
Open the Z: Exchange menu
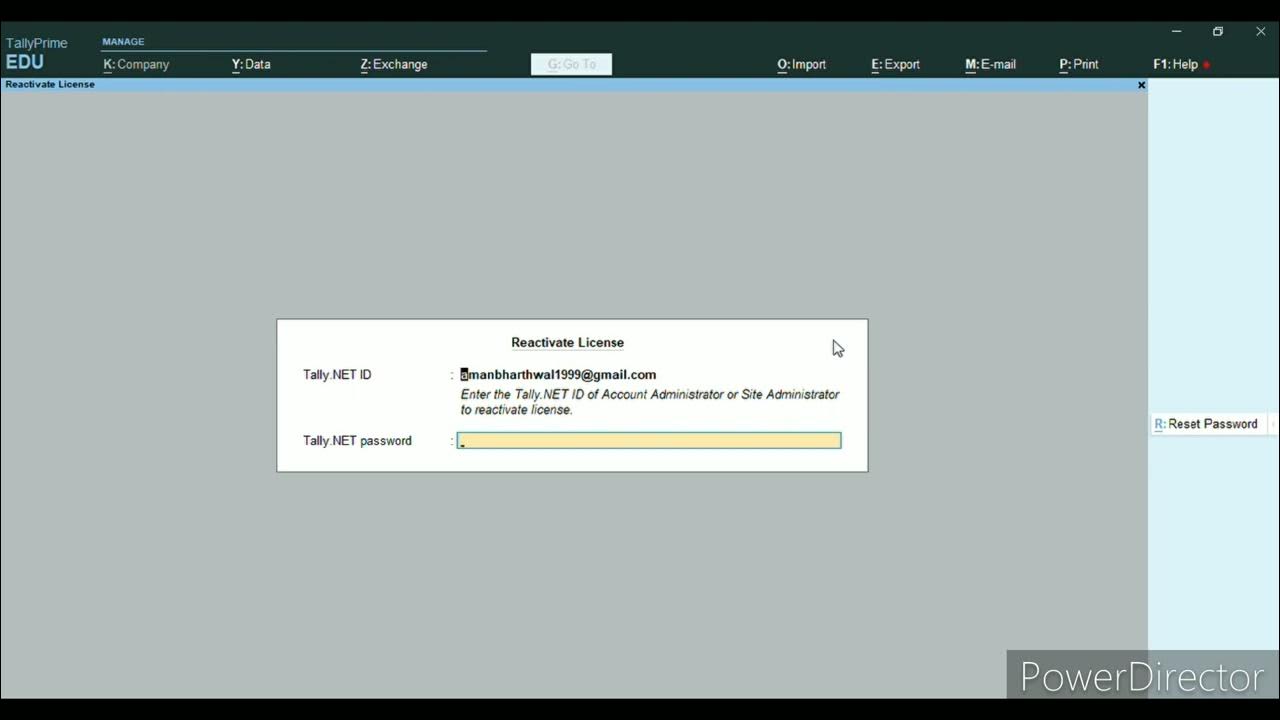tap(394, 64)
